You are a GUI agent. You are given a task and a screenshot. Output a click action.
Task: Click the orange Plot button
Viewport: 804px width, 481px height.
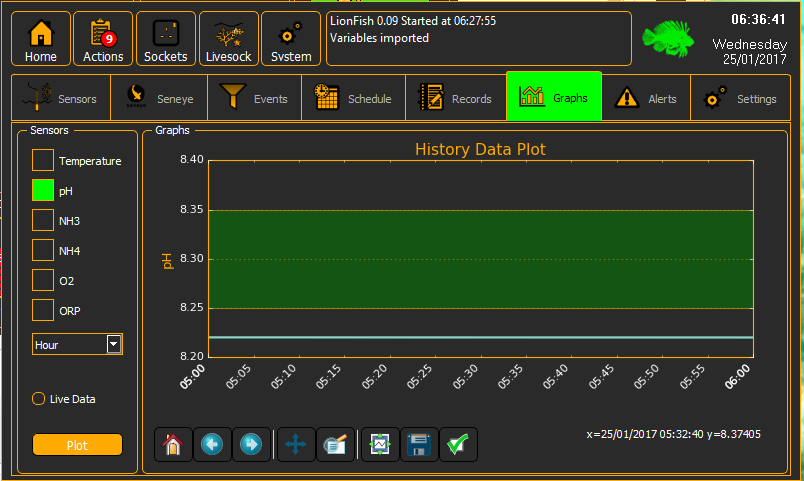click(77, 445)
